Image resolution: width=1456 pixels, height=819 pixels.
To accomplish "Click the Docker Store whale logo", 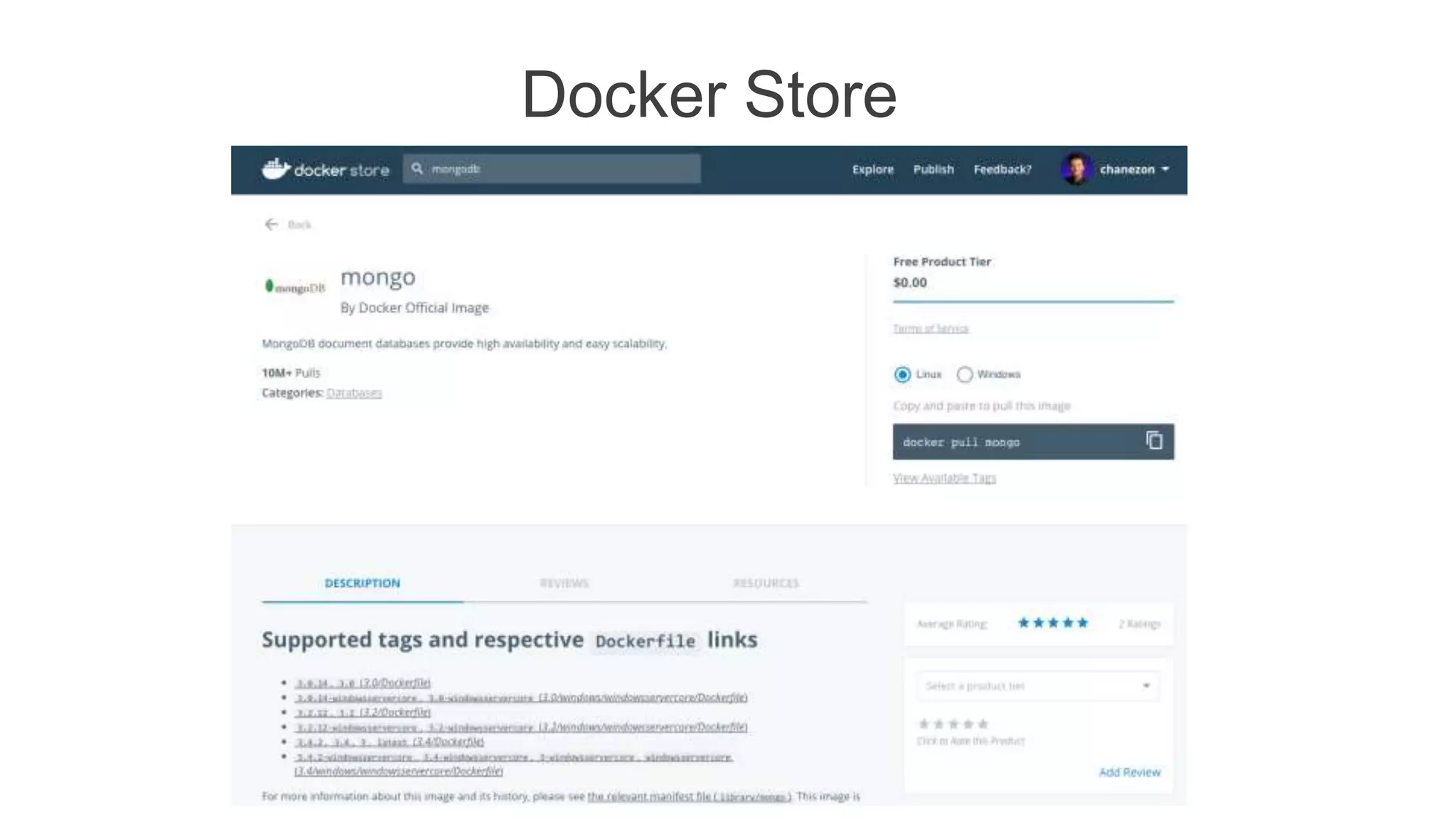I will pos(276,169).
